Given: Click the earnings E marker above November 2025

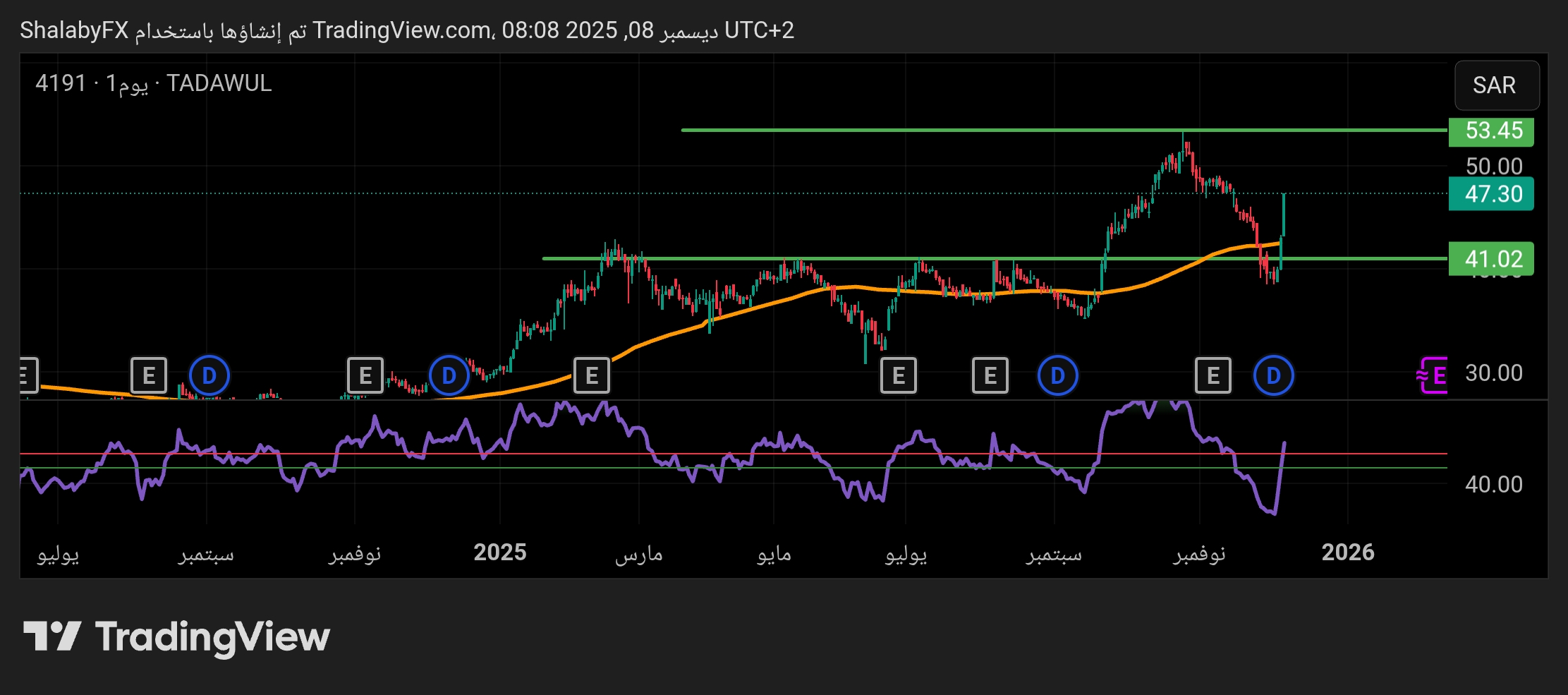Looking at the screenshot, I should pyautogui.click(x=1213, y=375).
